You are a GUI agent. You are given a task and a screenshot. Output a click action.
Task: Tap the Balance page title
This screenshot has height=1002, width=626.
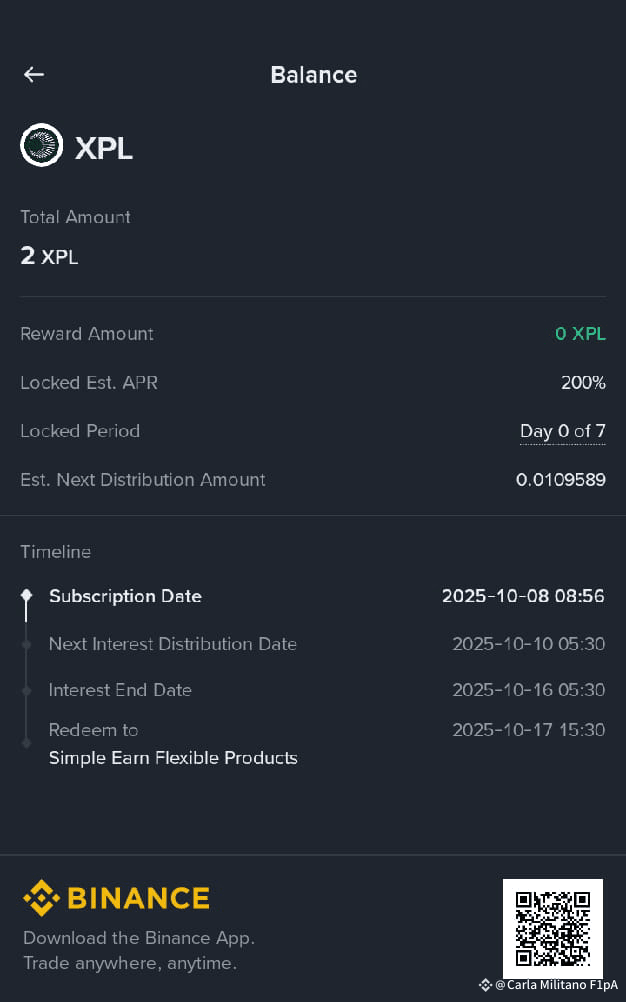[314, 75]
